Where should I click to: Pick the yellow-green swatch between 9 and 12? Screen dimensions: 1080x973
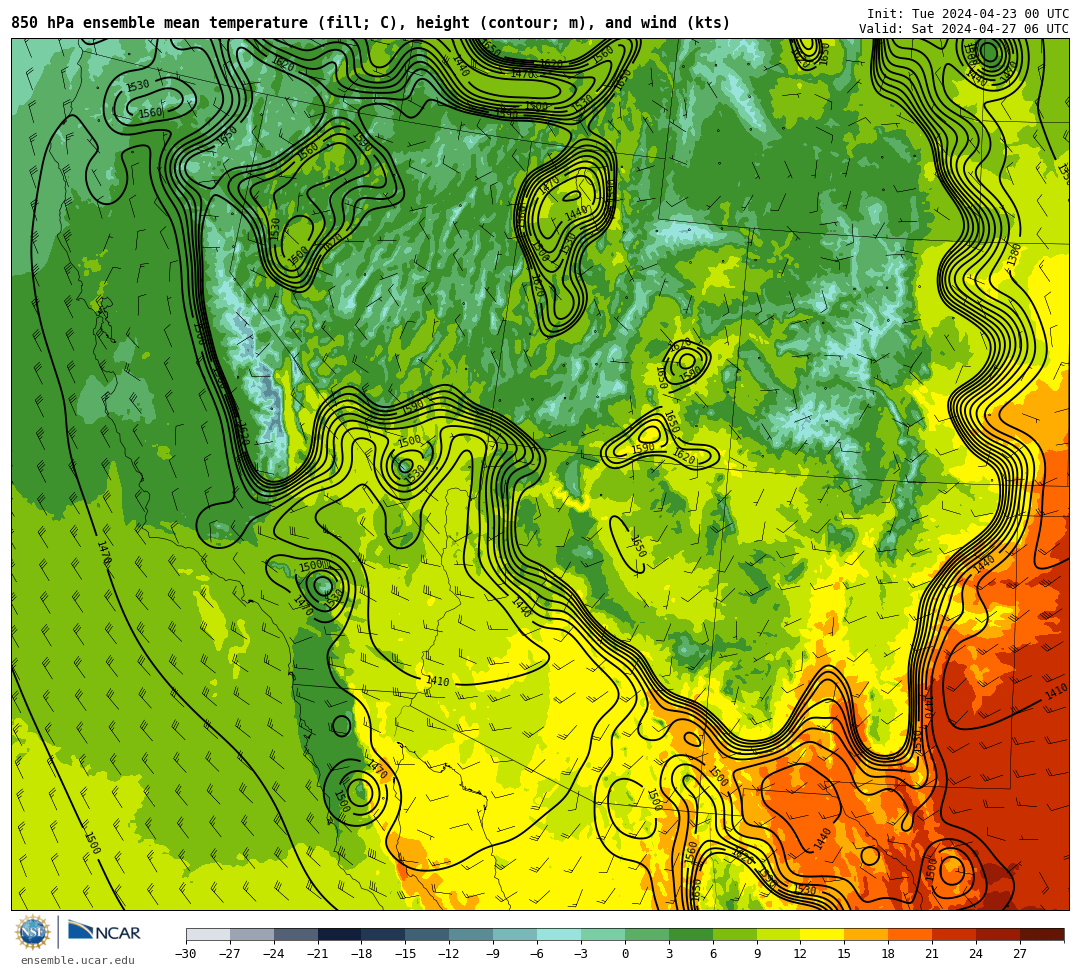779,934
